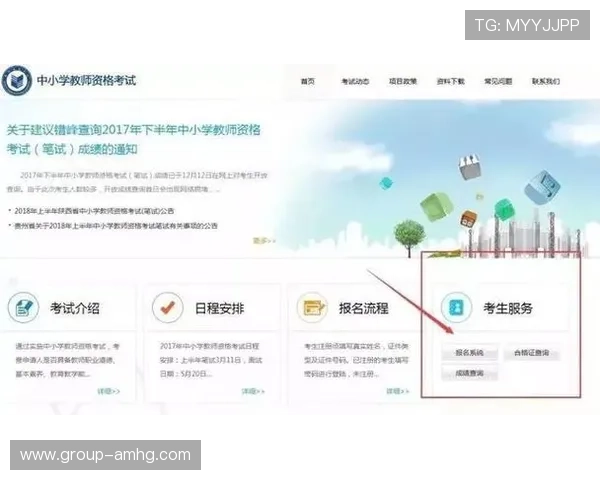The height and width of the screenshot is (480, 600).
Task: Click 详细>> under 考试介绍
Action: click(109, 391)
